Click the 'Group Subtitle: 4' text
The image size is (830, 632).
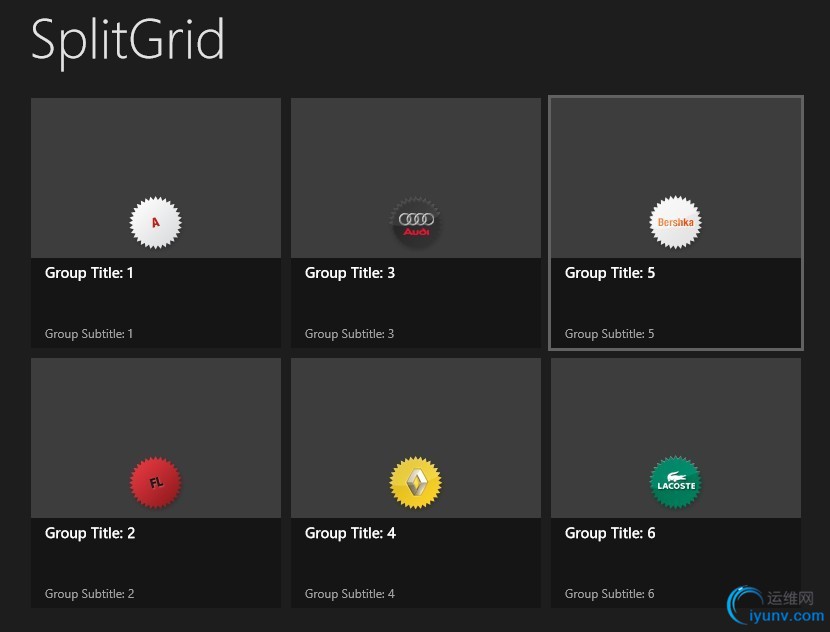tap(350, 594)
